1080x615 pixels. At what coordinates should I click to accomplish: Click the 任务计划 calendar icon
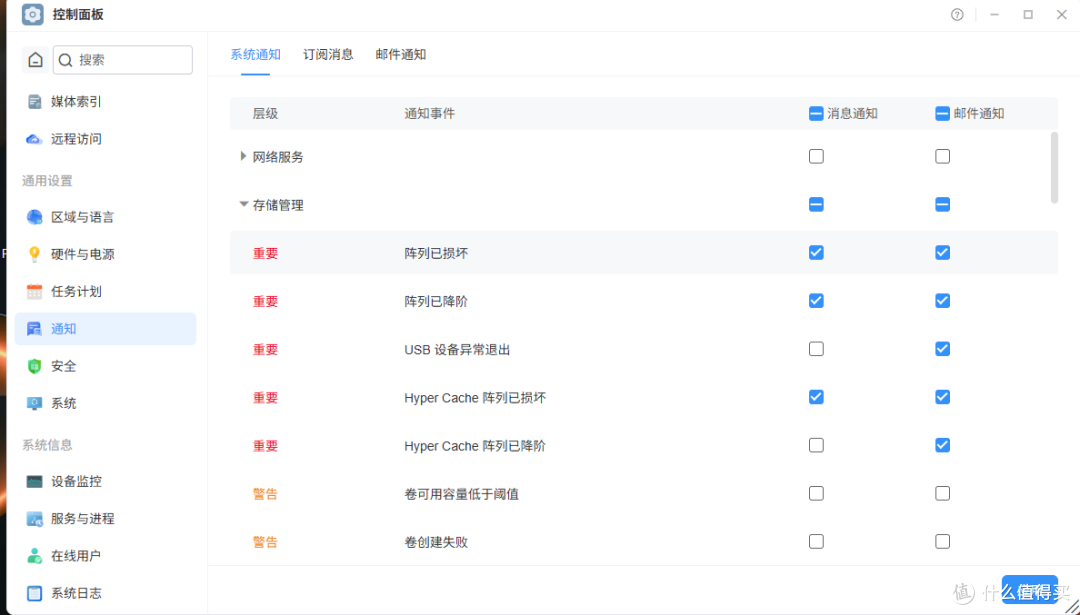(34, 292)
